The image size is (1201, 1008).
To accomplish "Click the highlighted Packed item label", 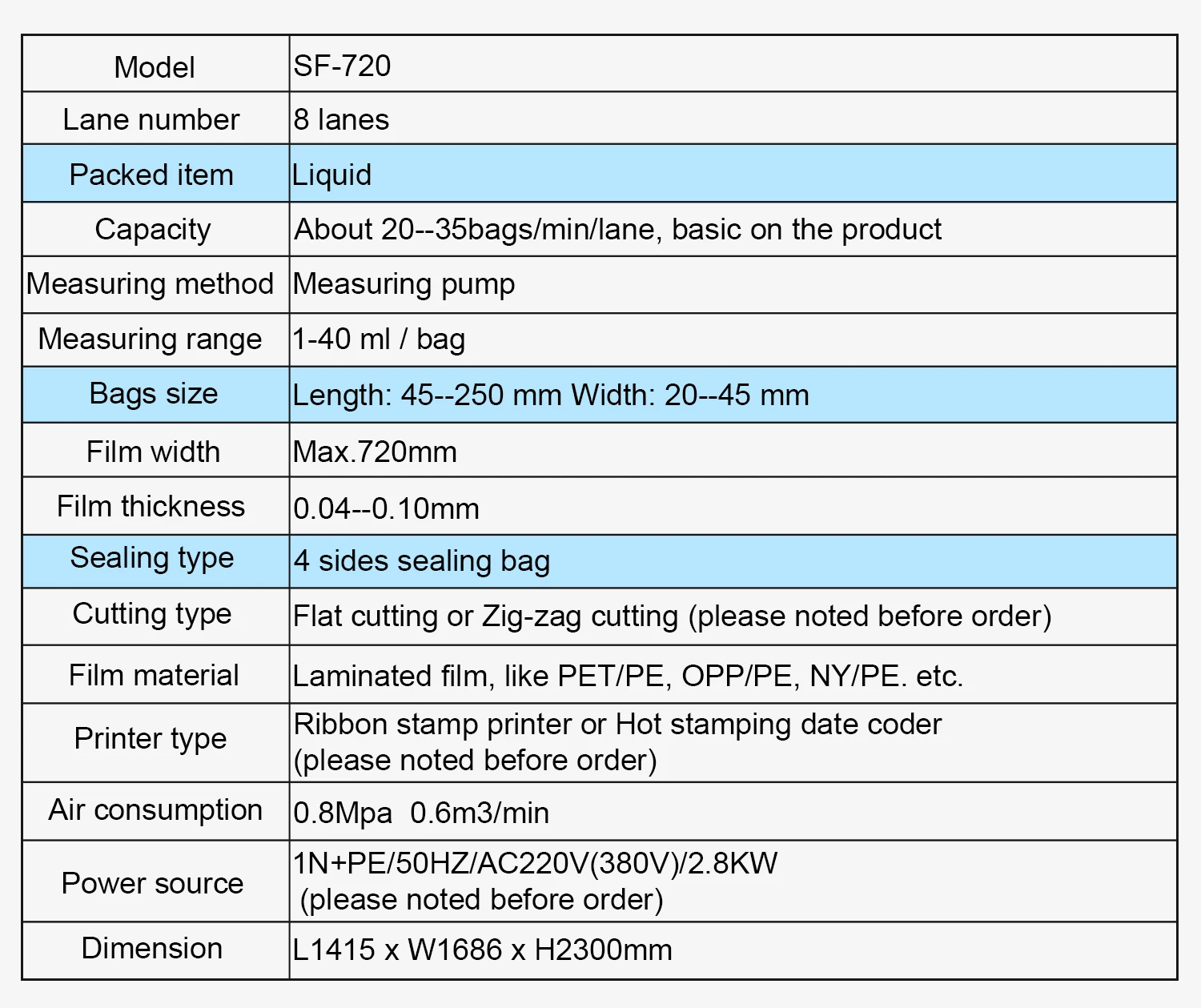I will [x=151, y=175].
